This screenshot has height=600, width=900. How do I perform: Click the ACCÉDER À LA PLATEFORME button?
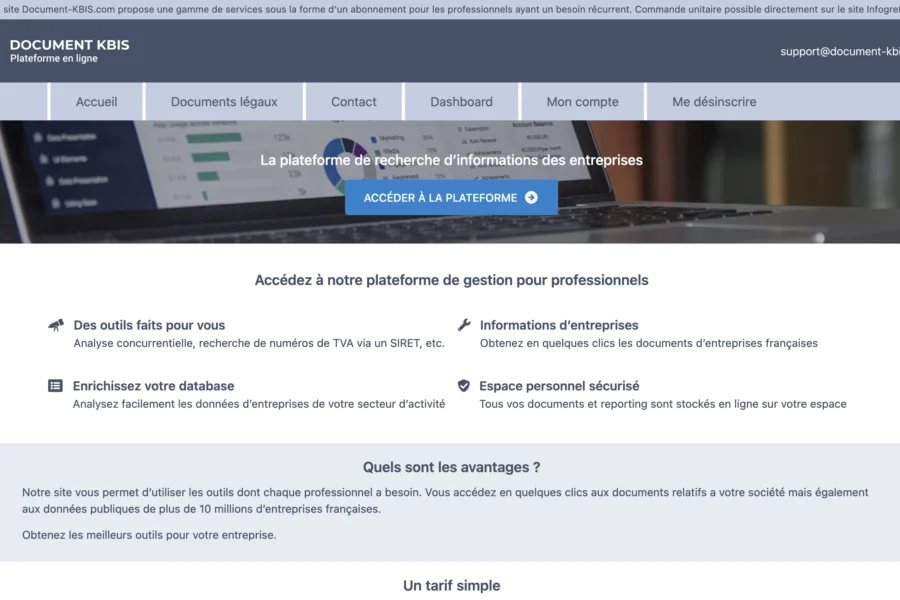(x=451, y=198)
